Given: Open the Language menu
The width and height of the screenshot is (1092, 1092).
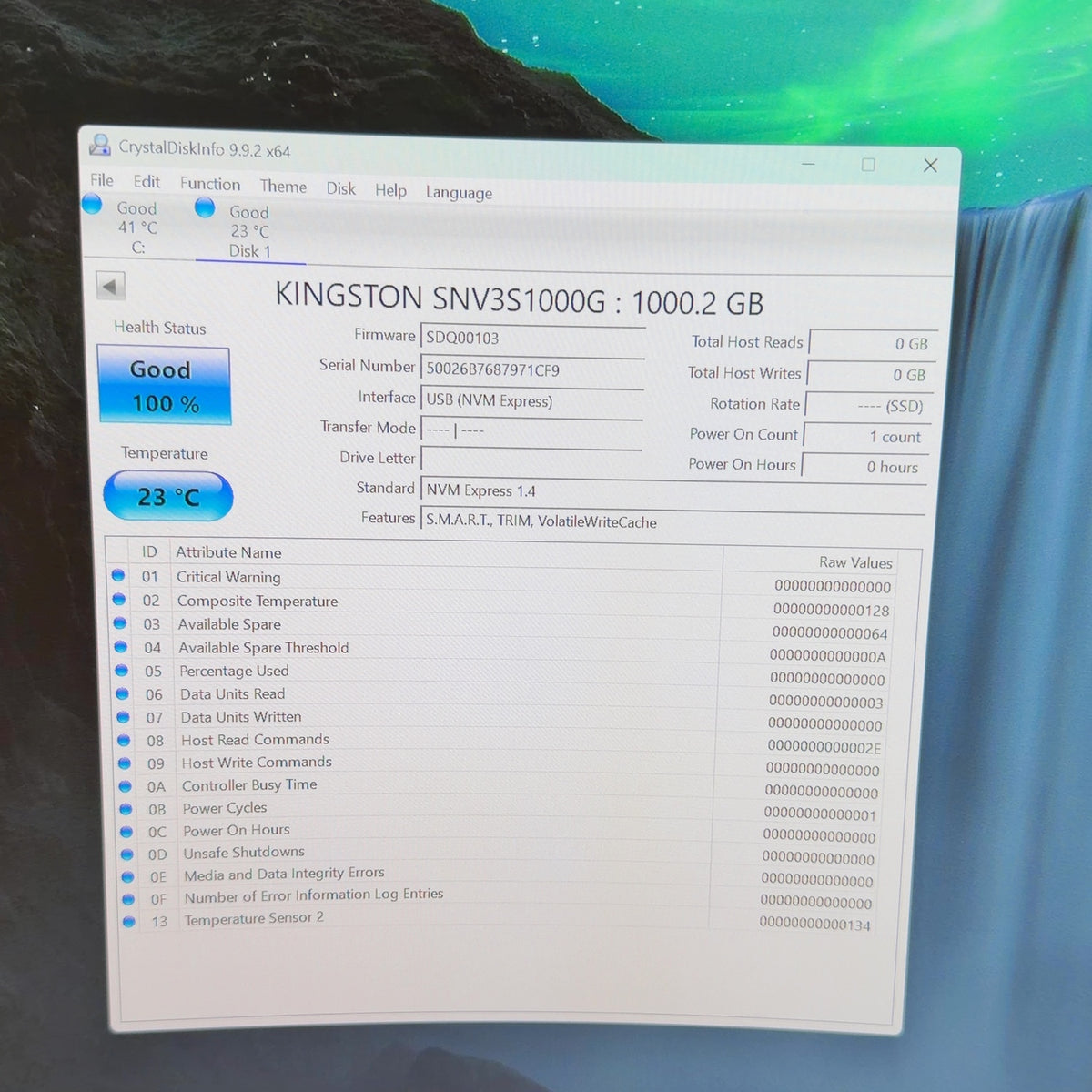Looking at the screenshot, I should click(x=459, y=193).
